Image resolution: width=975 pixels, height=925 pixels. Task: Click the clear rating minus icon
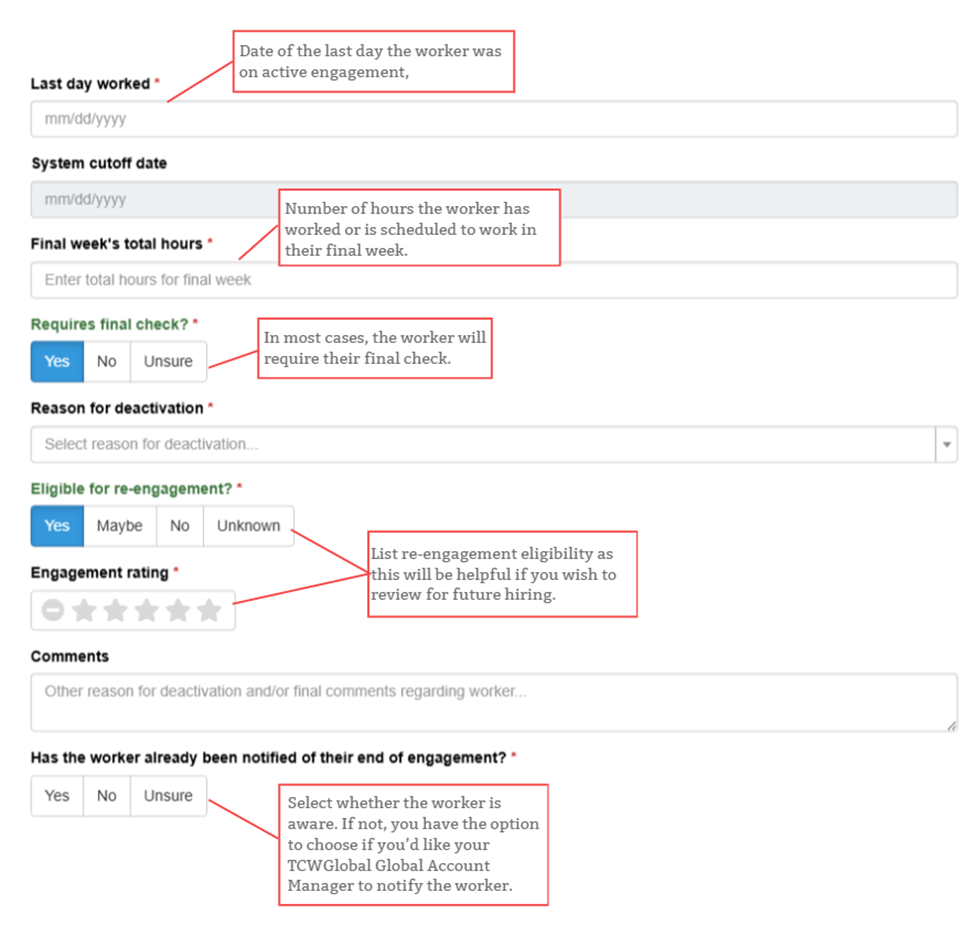coord(53,610)
